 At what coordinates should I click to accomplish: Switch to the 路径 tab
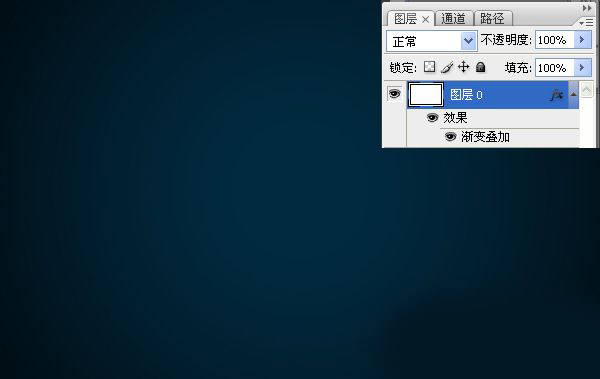(492, 18)
